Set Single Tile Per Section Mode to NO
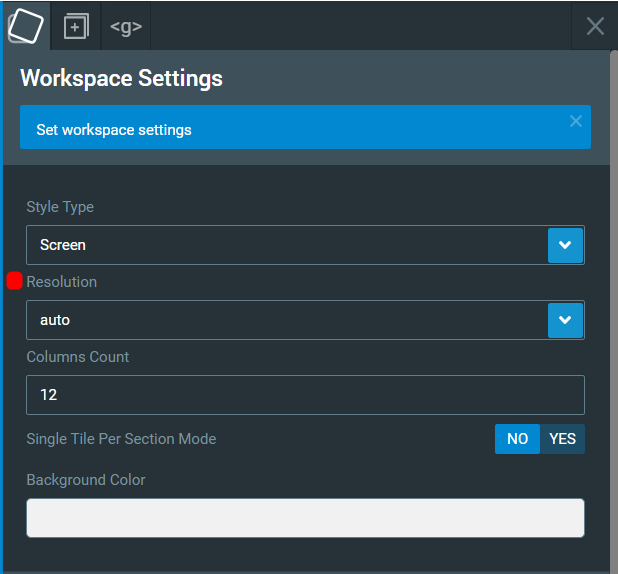618x574 pixels. pos(517,439)
